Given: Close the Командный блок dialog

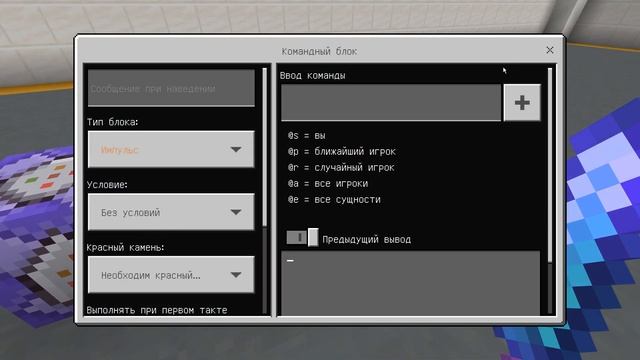Looking at the screenshot, I should click(x=550, y=50).
